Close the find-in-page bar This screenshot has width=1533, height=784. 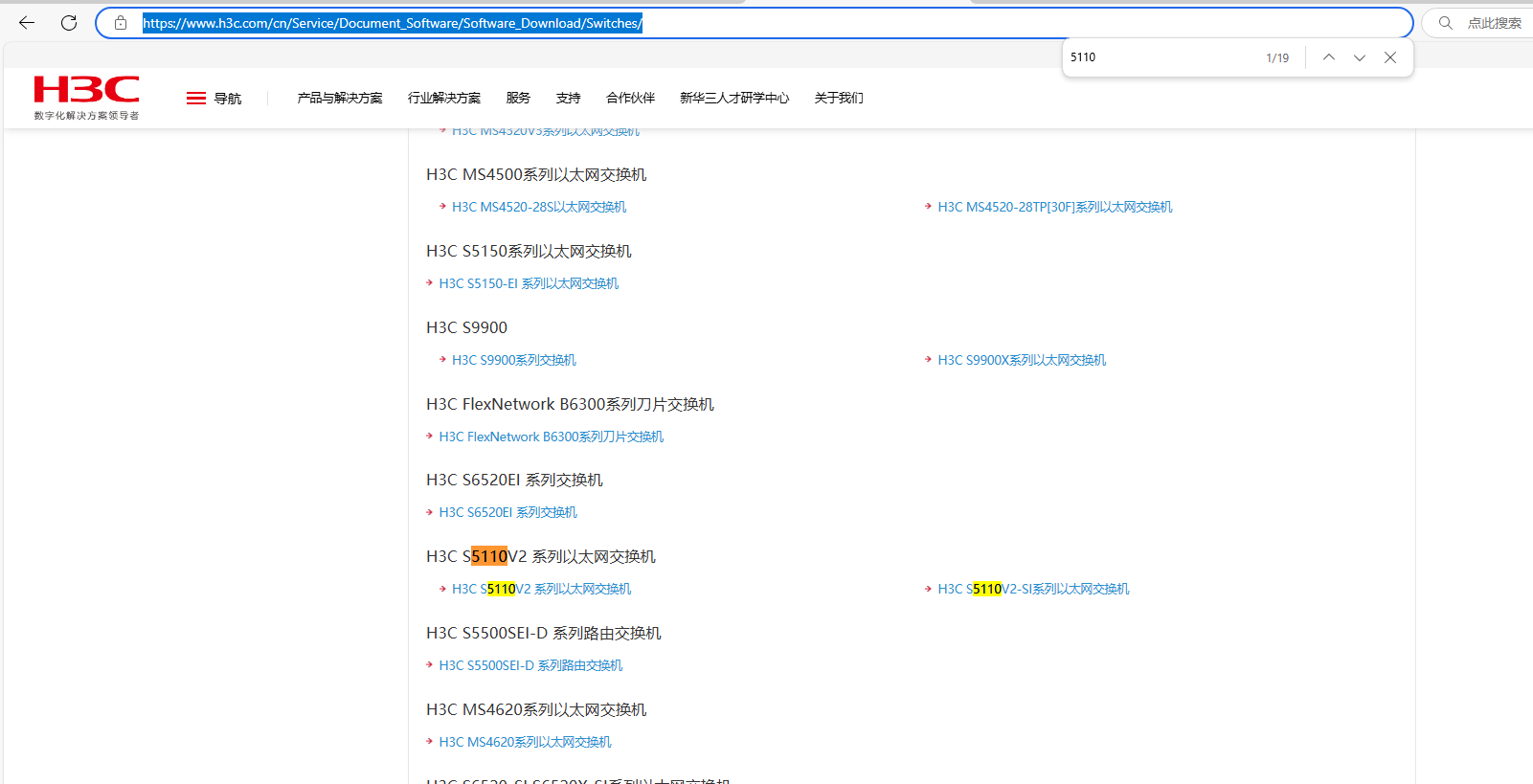[x=1390, y=57]
